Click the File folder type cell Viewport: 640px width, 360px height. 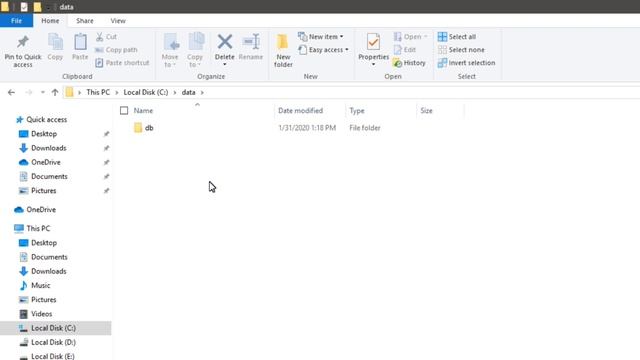tap(364, 128)
